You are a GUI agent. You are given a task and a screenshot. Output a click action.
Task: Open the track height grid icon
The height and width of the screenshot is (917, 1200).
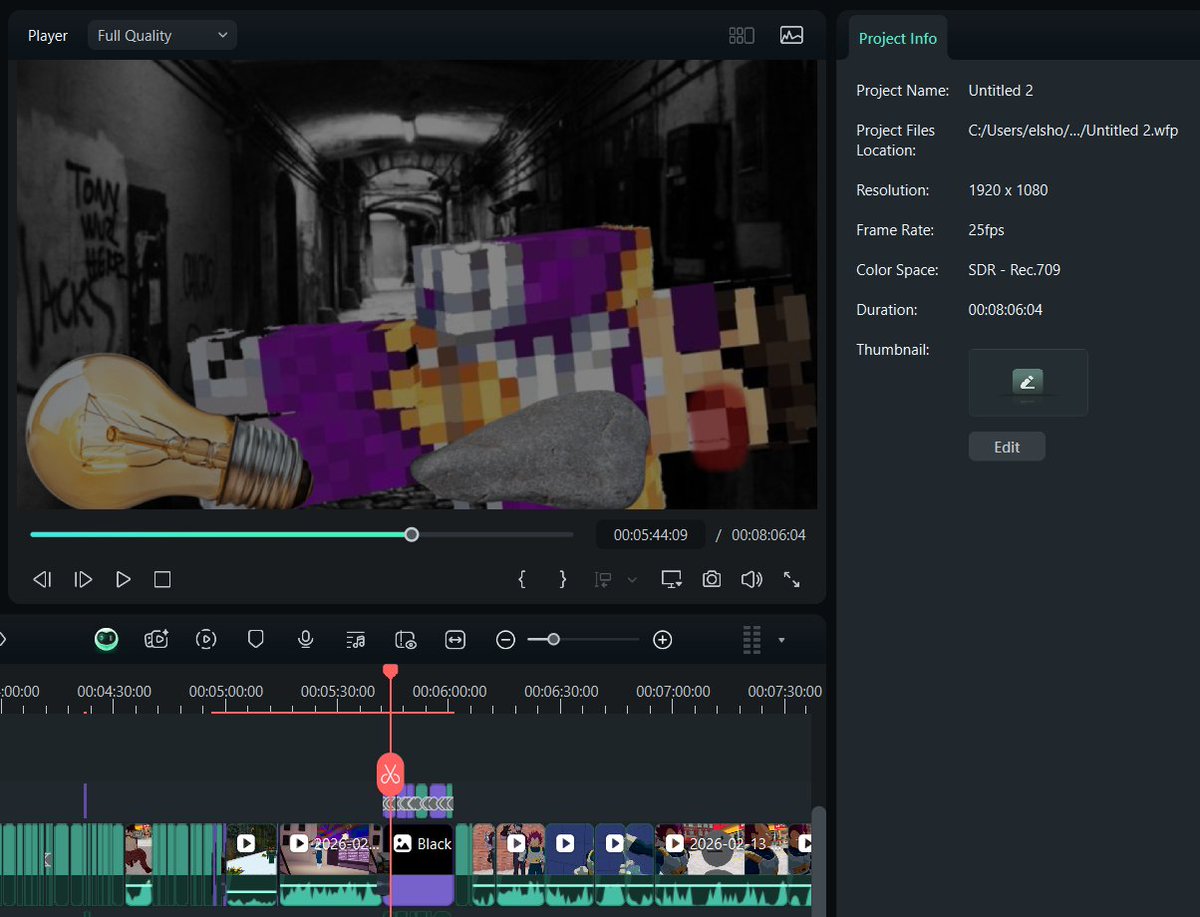[x=752, y=640]
